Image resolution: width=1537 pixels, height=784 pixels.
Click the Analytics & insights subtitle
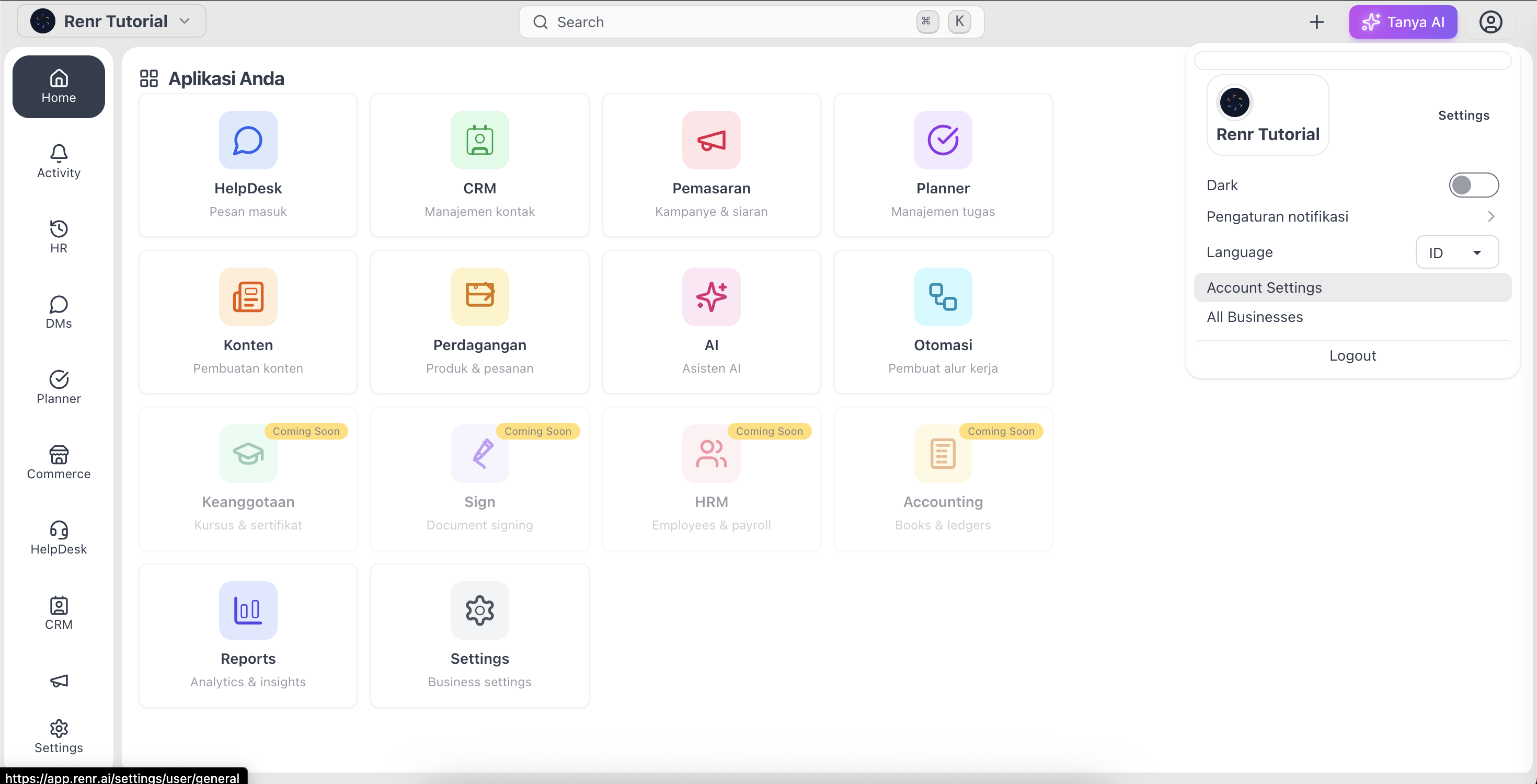point(248,682)
